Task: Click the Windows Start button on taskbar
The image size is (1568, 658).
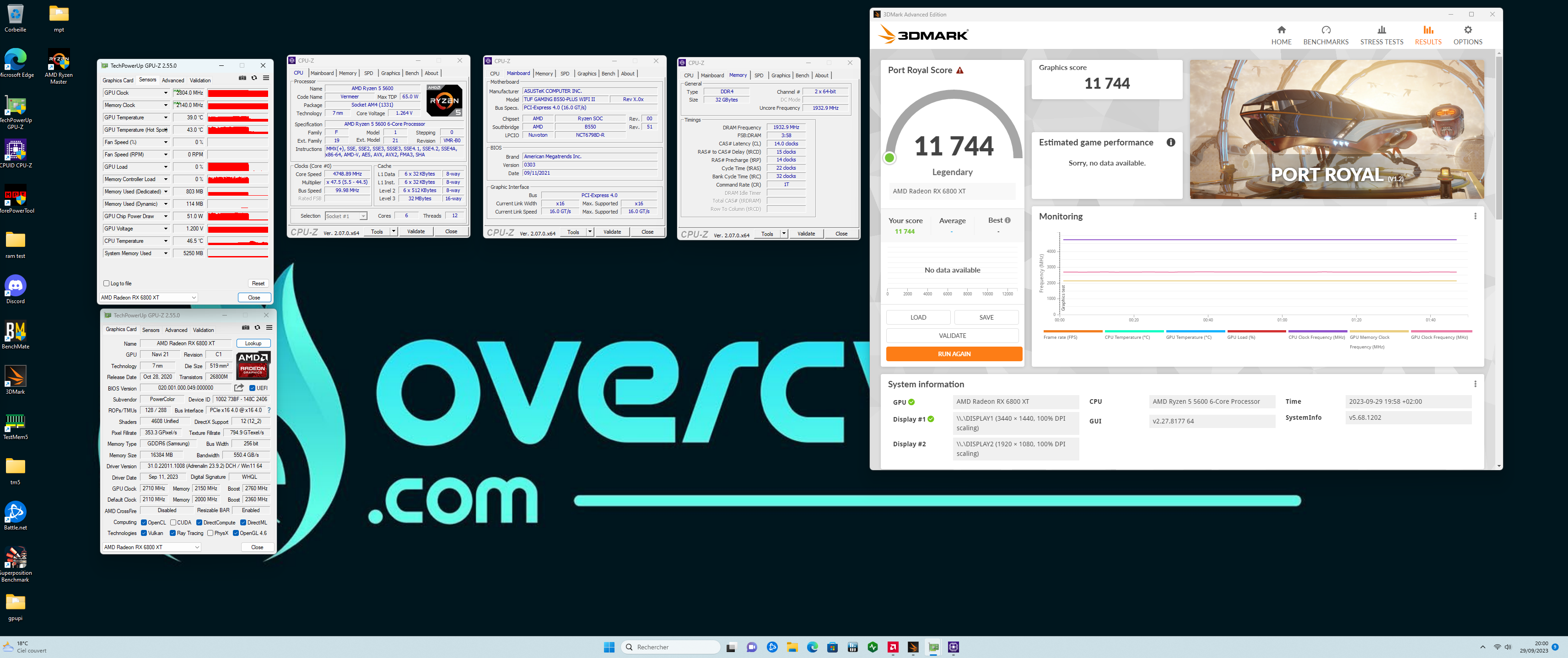Action: pos(609,647)
